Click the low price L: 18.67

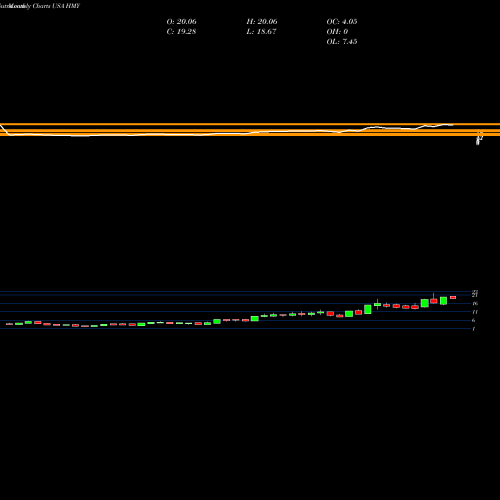(x=261, y=32)
